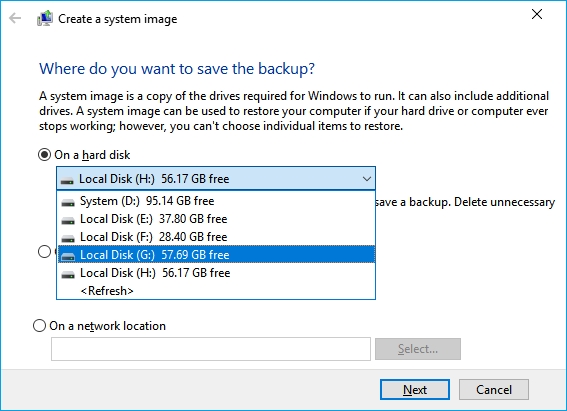The width and height of the screenshot is (567, 411).
Task: Click the 'Create a system image' title text
Action: click(118, 19)
